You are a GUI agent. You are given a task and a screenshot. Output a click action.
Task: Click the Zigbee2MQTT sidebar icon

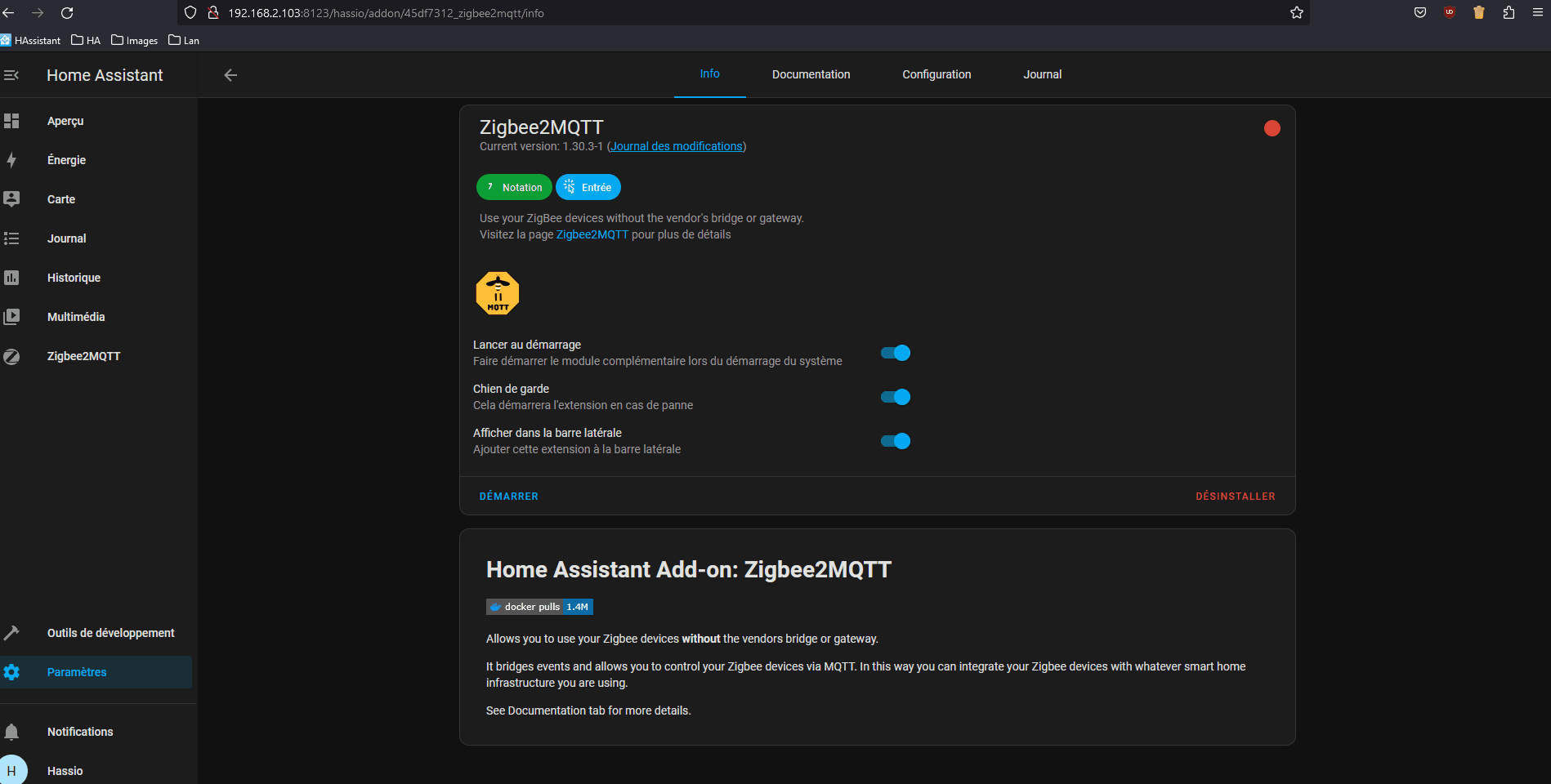tap(11, 356)
